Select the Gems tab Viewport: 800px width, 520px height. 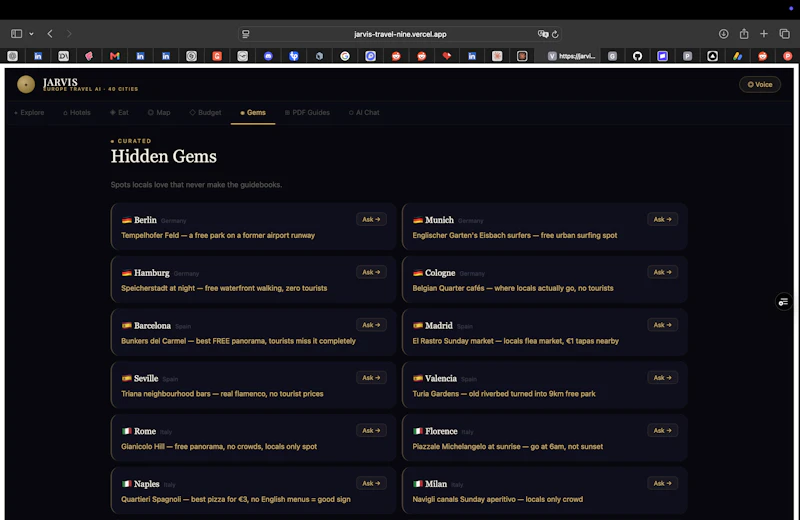253,112
